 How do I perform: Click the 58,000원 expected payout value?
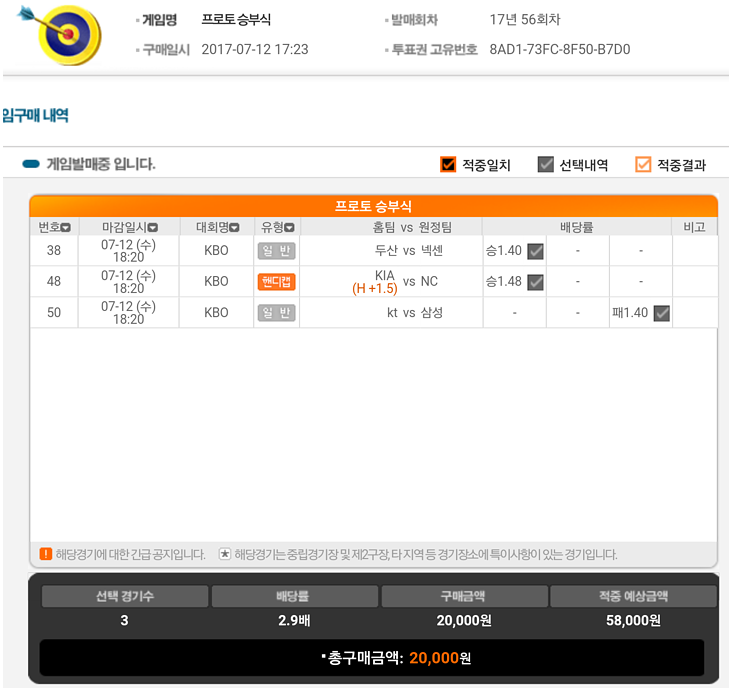pyautogui.click(x=633, y=621)
